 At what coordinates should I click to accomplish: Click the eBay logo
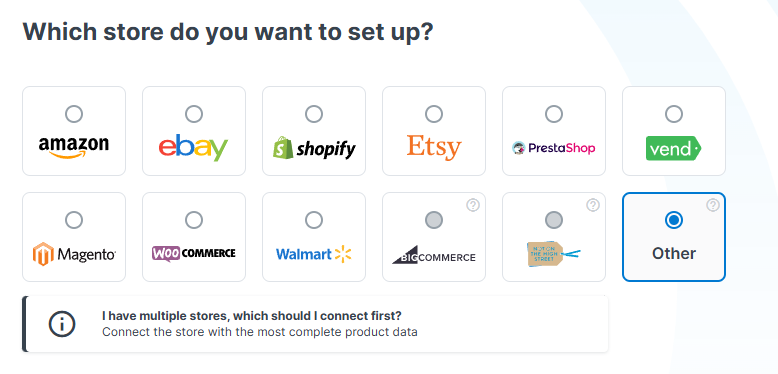pos(194,148)
